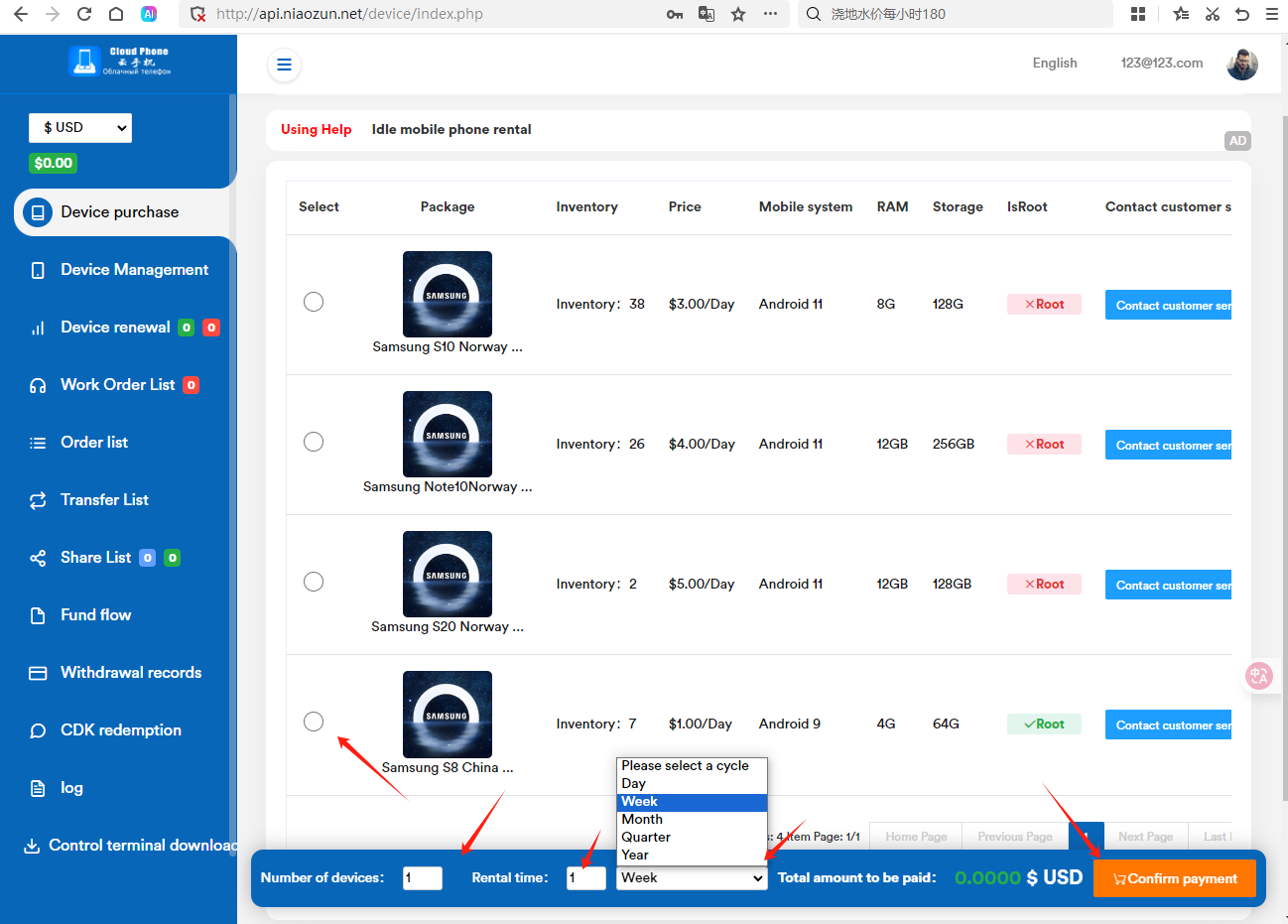This screenshot has width=1288, height=924.
Task: Contact customer service for Samsung Note10 Norway
Action: [x=1168, y=445]
